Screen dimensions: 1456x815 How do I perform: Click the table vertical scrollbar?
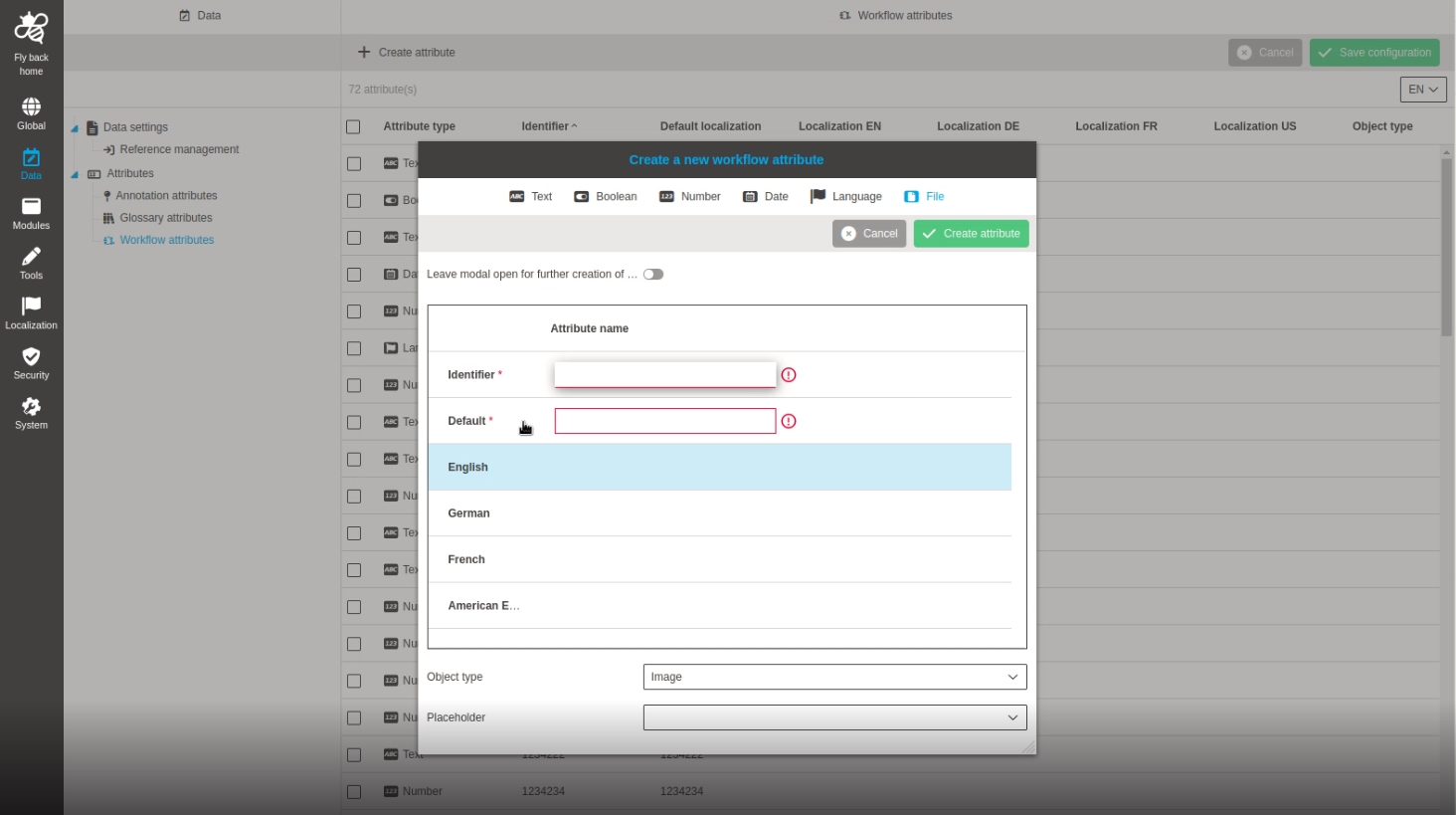tap(1447, 247)
